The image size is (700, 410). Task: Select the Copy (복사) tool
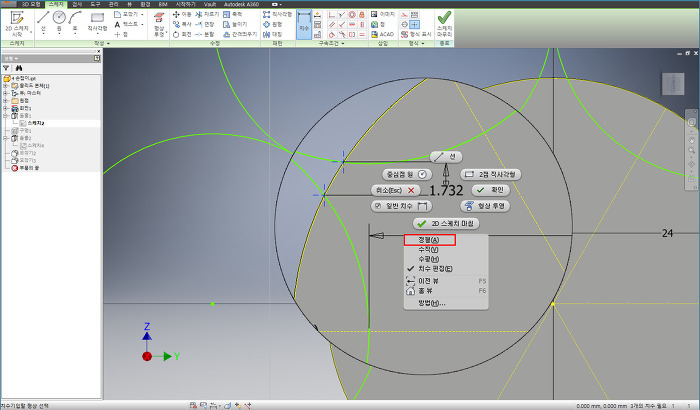182,24
